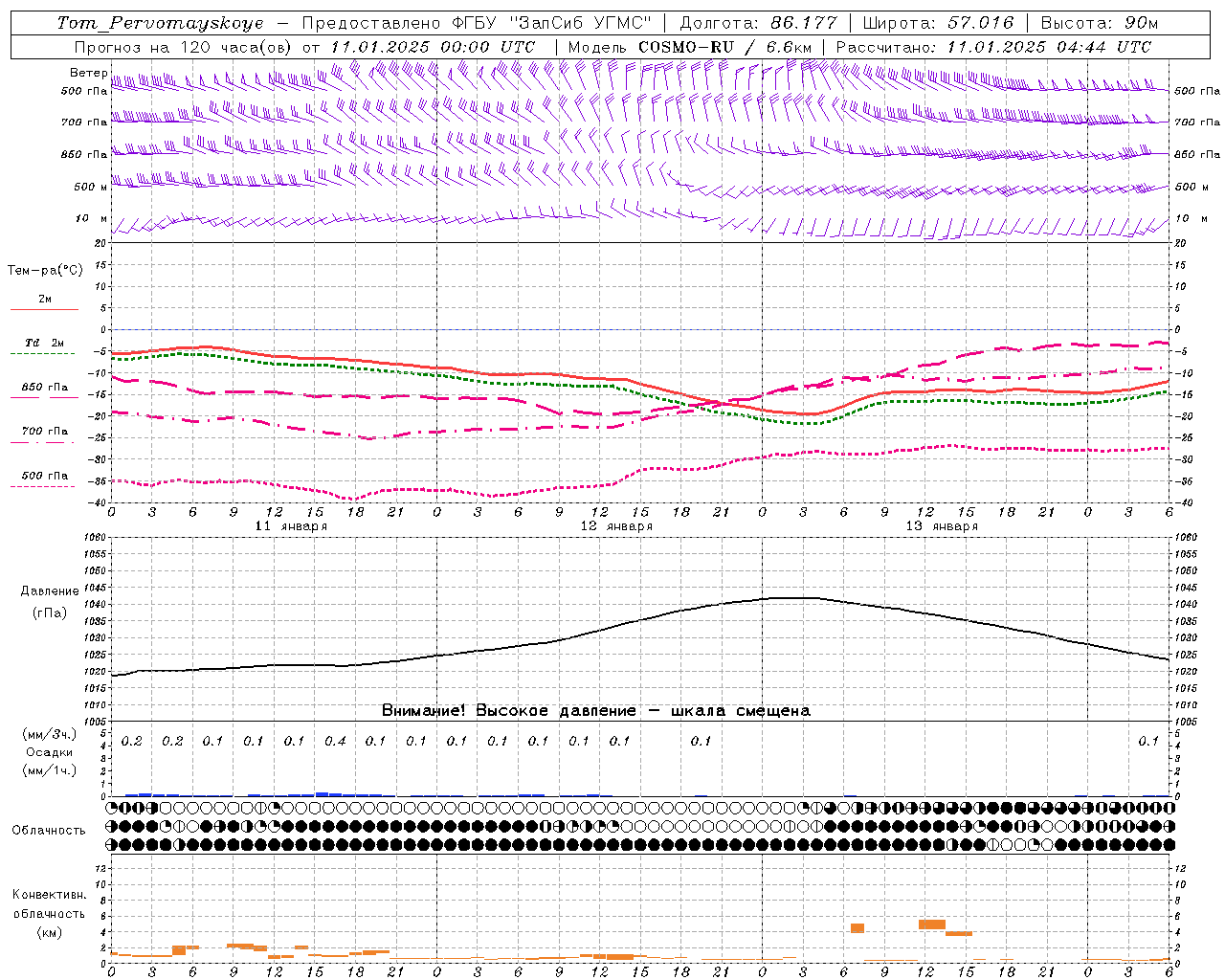
Task: Click the Конвективн. convective cloud label
Action: (x=49, y=895)
